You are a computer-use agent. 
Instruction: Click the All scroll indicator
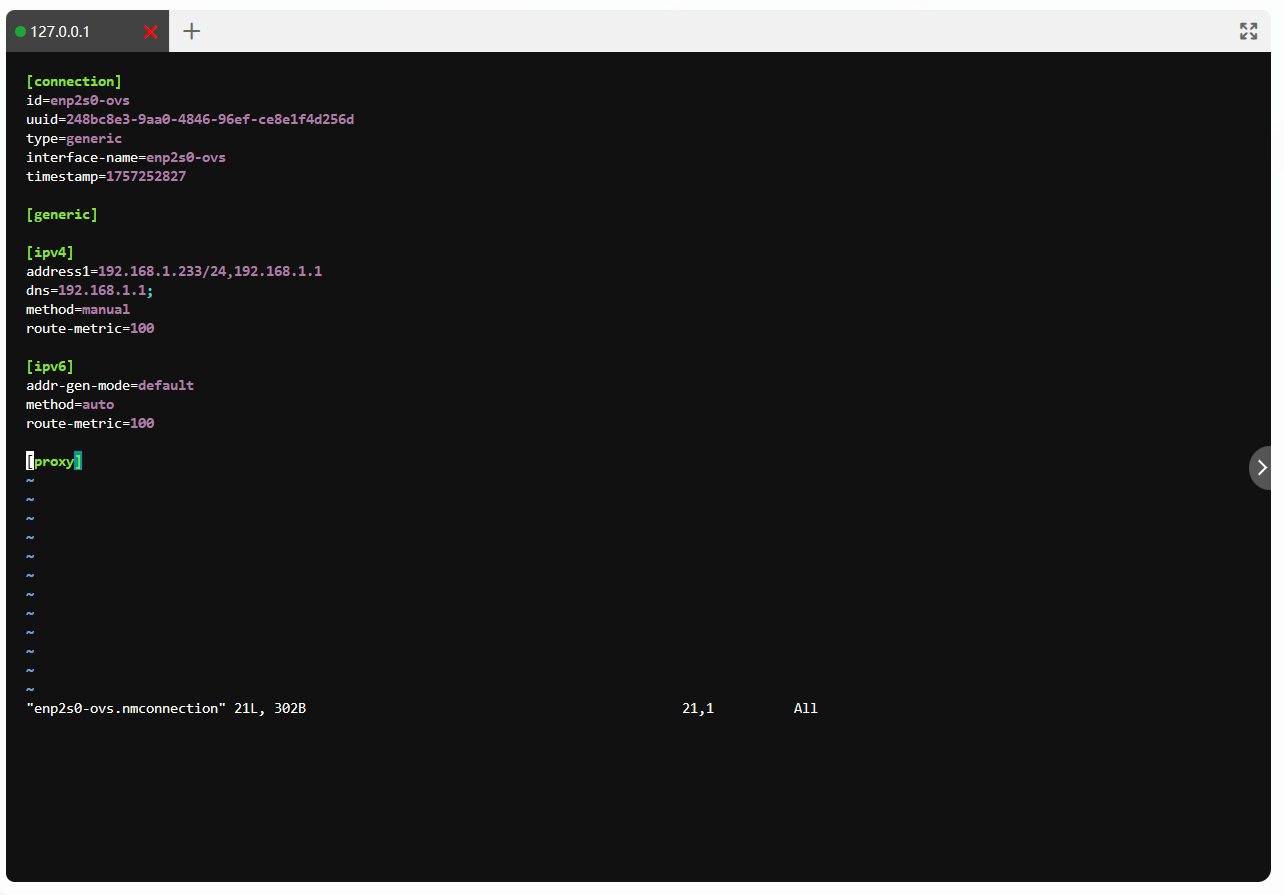tap(806, 708)
